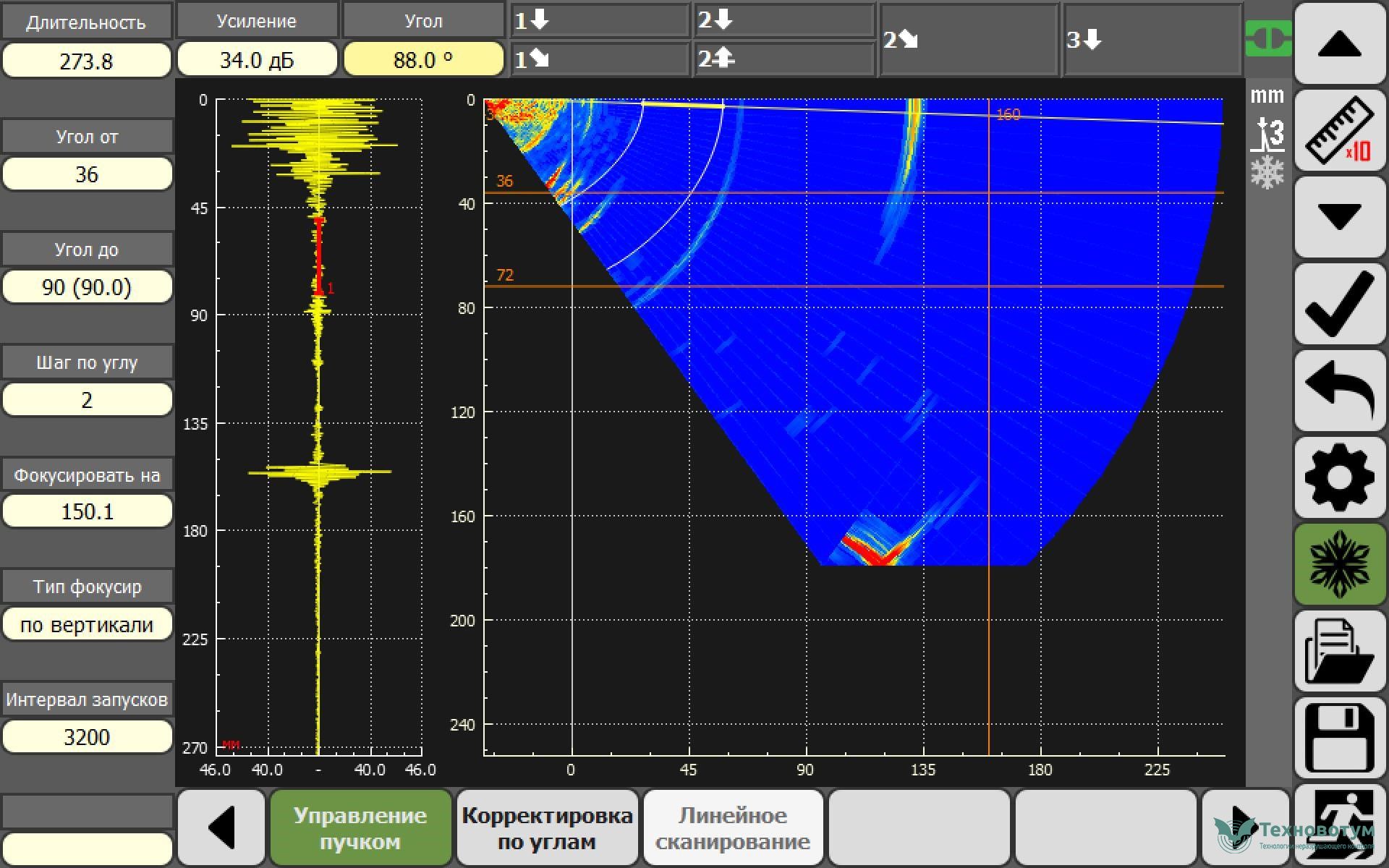
Task: Select the Линейное сканирование tab
Action: [732, 828]
